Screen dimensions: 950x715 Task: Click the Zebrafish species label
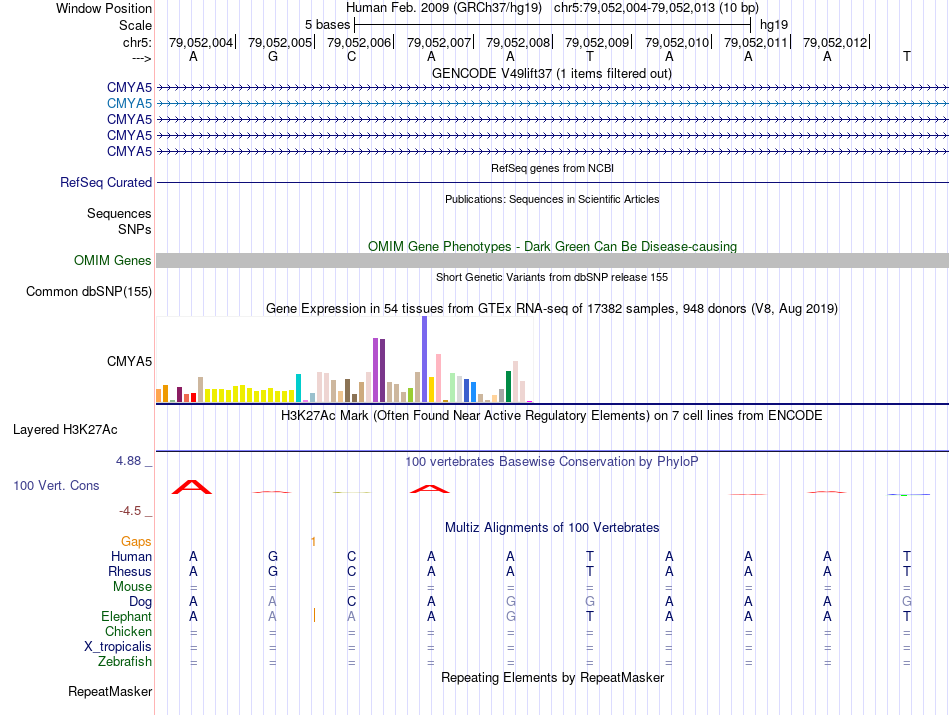(125, 662)
